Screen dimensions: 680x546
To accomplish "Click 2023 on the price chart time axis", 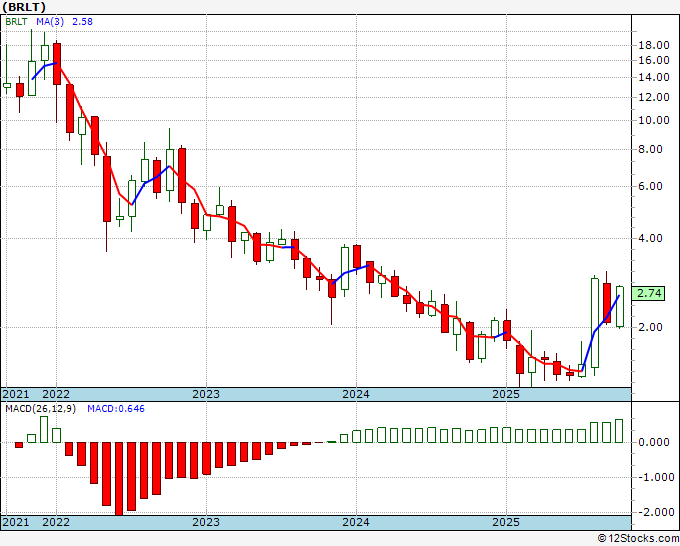I will [206, 394].
